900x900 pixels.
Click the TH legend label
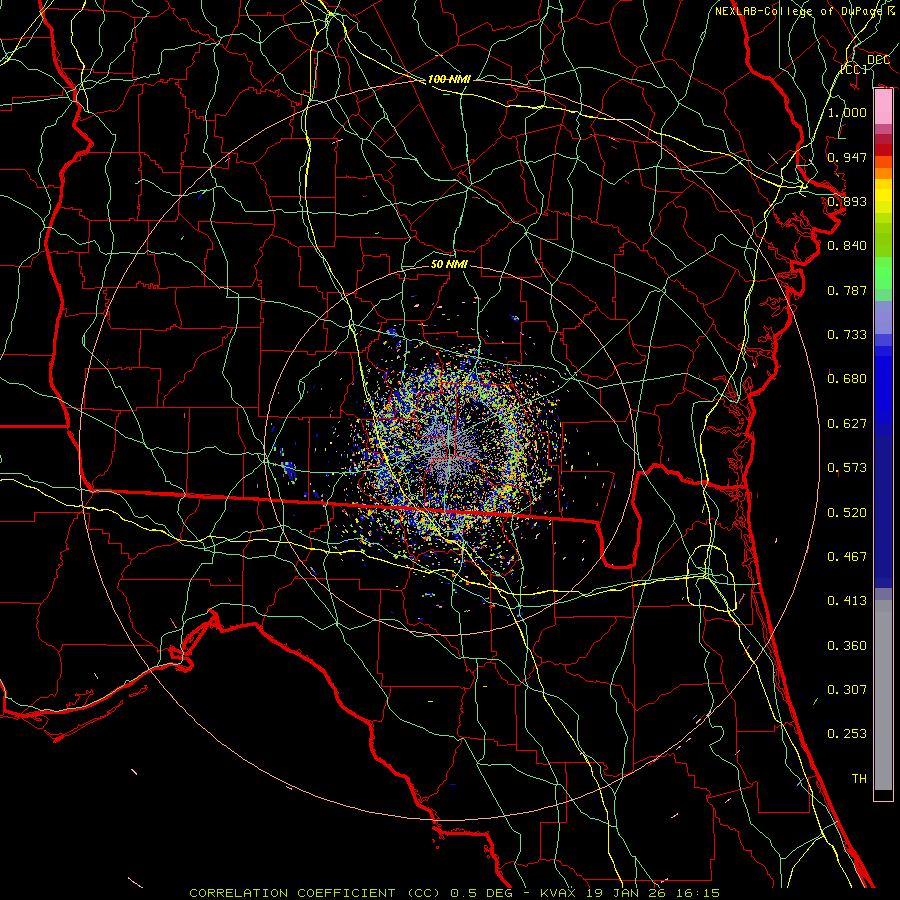[x=859, y=779]
